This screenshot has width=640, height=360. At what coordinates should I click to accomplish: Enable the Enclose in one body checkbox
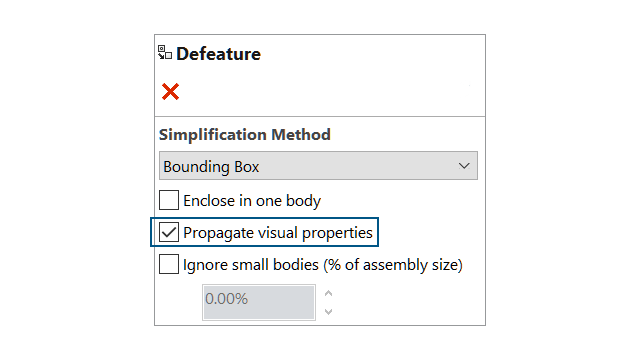point(169,200)
